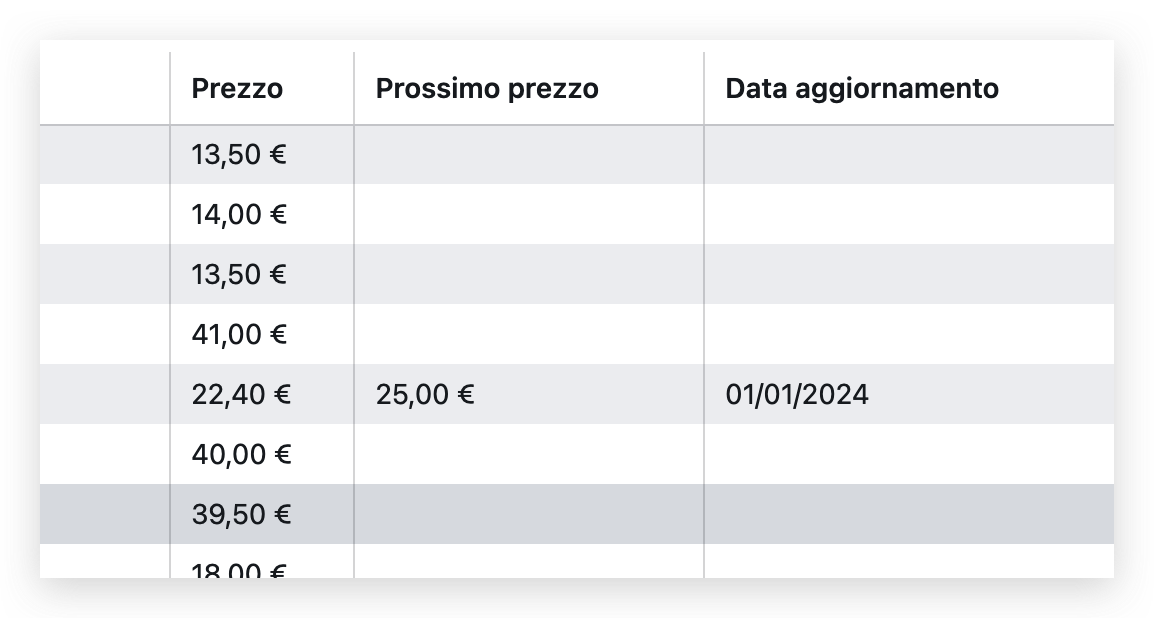Screen dimensions: 1154x618
Task: Click the 40,00 € price cell
Action: coord(240,454)
